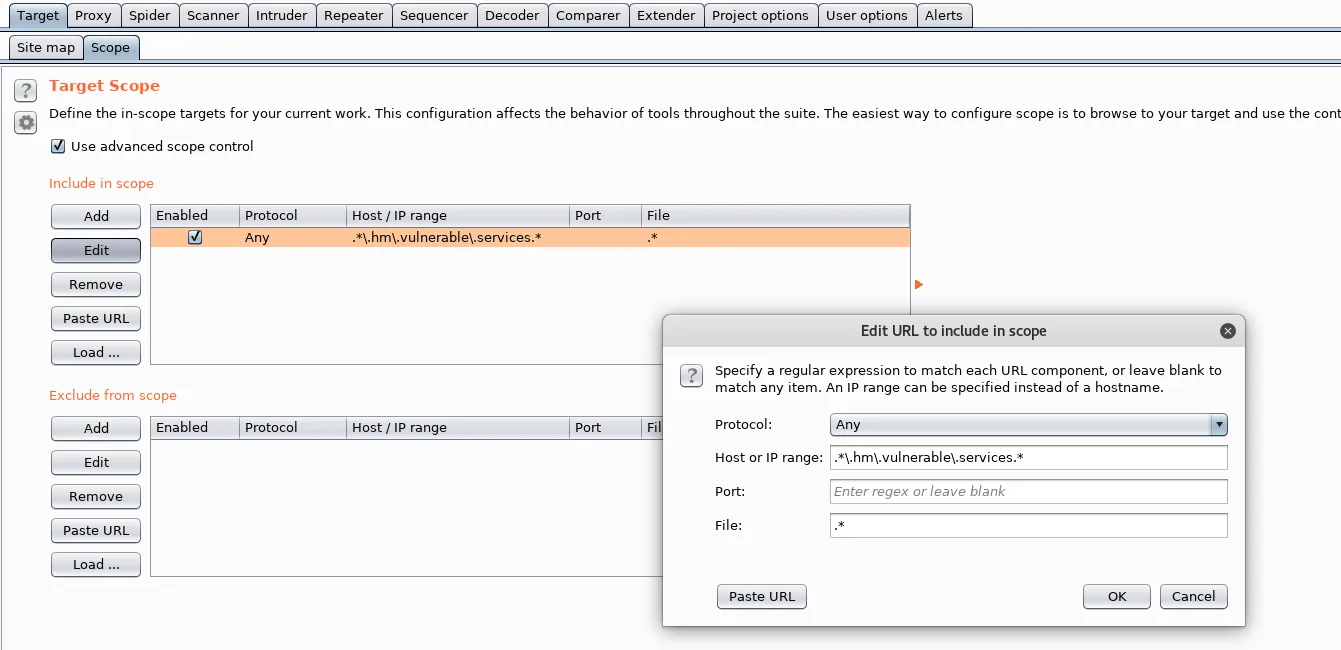Click Enabled column header in exclude table
The image size is (1341, 650).
[x=195, y=427]
